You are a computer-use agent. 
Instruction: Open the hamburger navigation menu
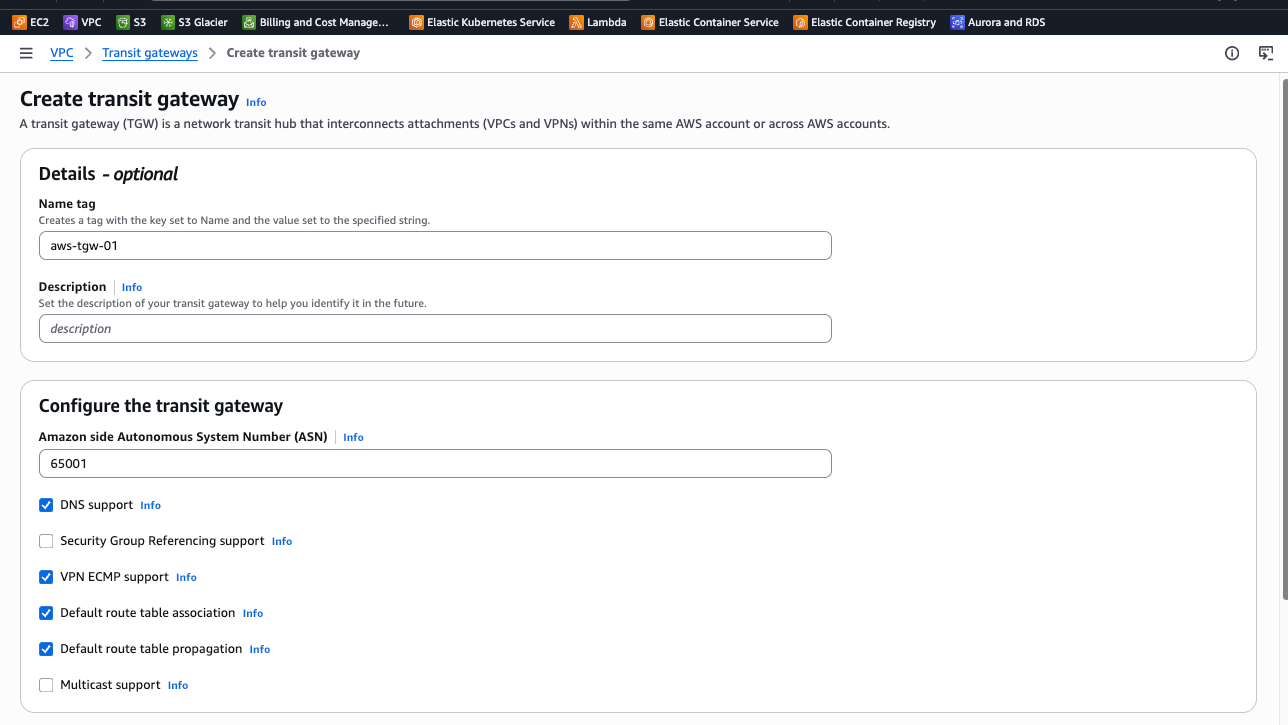(26, 53)
